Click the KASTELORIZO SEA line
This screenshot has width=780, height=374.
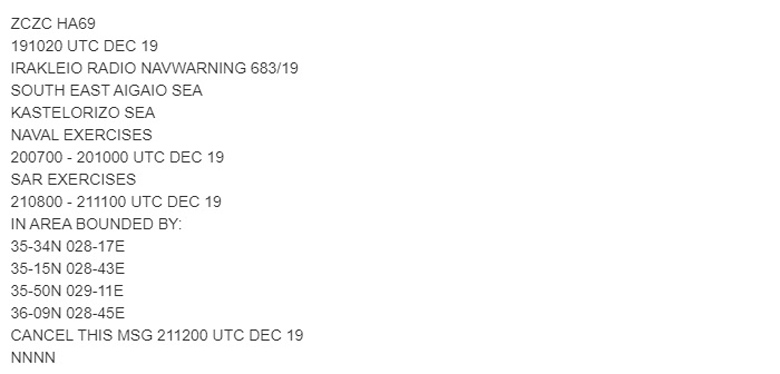click(83, 112)
